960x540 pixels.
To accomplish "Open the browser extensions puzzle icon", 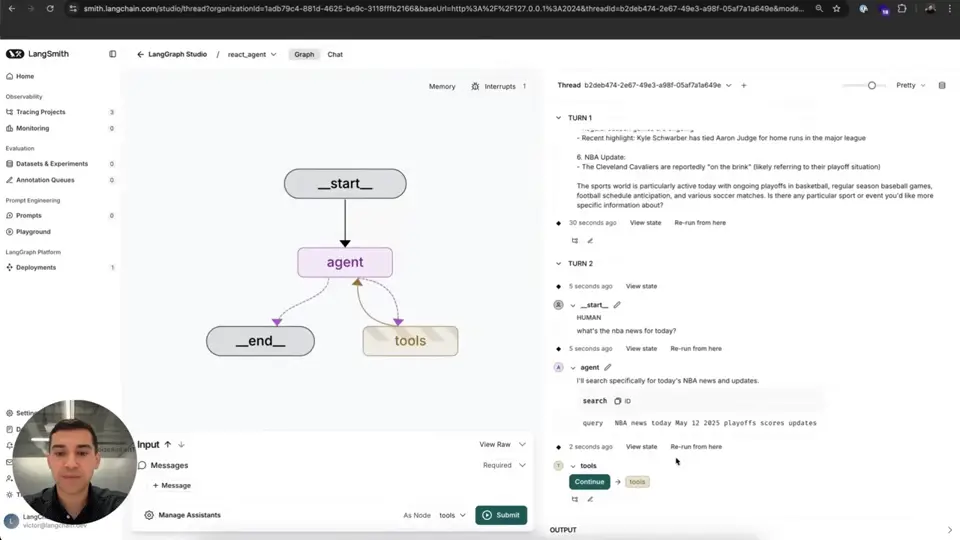I will [902, 9].
